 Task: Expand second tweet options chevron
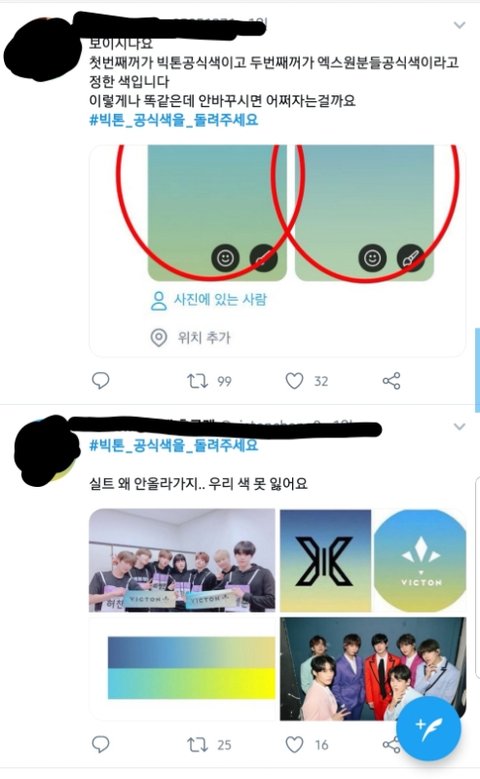460,426
